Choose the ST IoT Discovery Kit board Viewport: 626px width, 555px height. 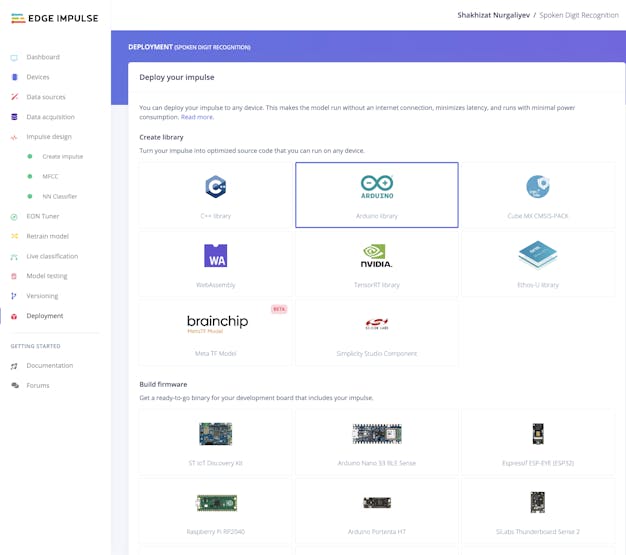tap(216, 434)
